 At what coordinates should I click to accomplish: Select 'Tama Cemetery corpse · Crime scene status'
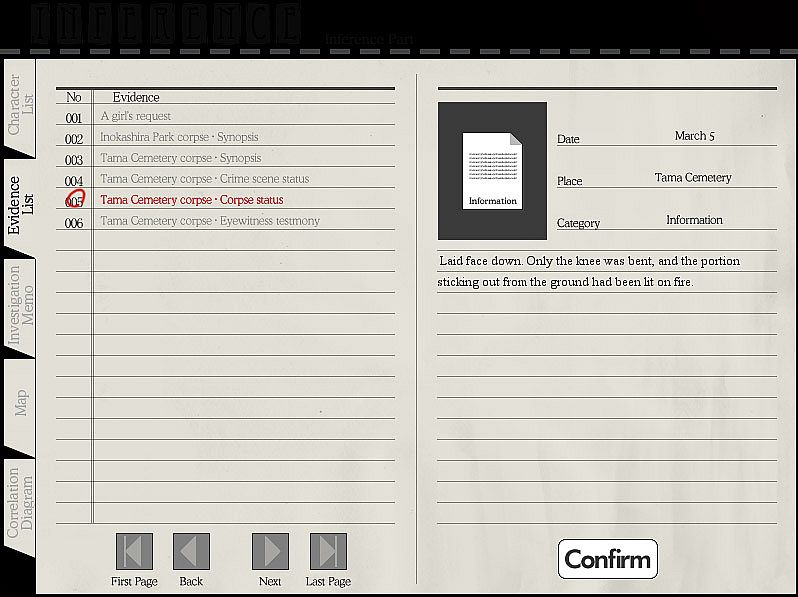205,179
